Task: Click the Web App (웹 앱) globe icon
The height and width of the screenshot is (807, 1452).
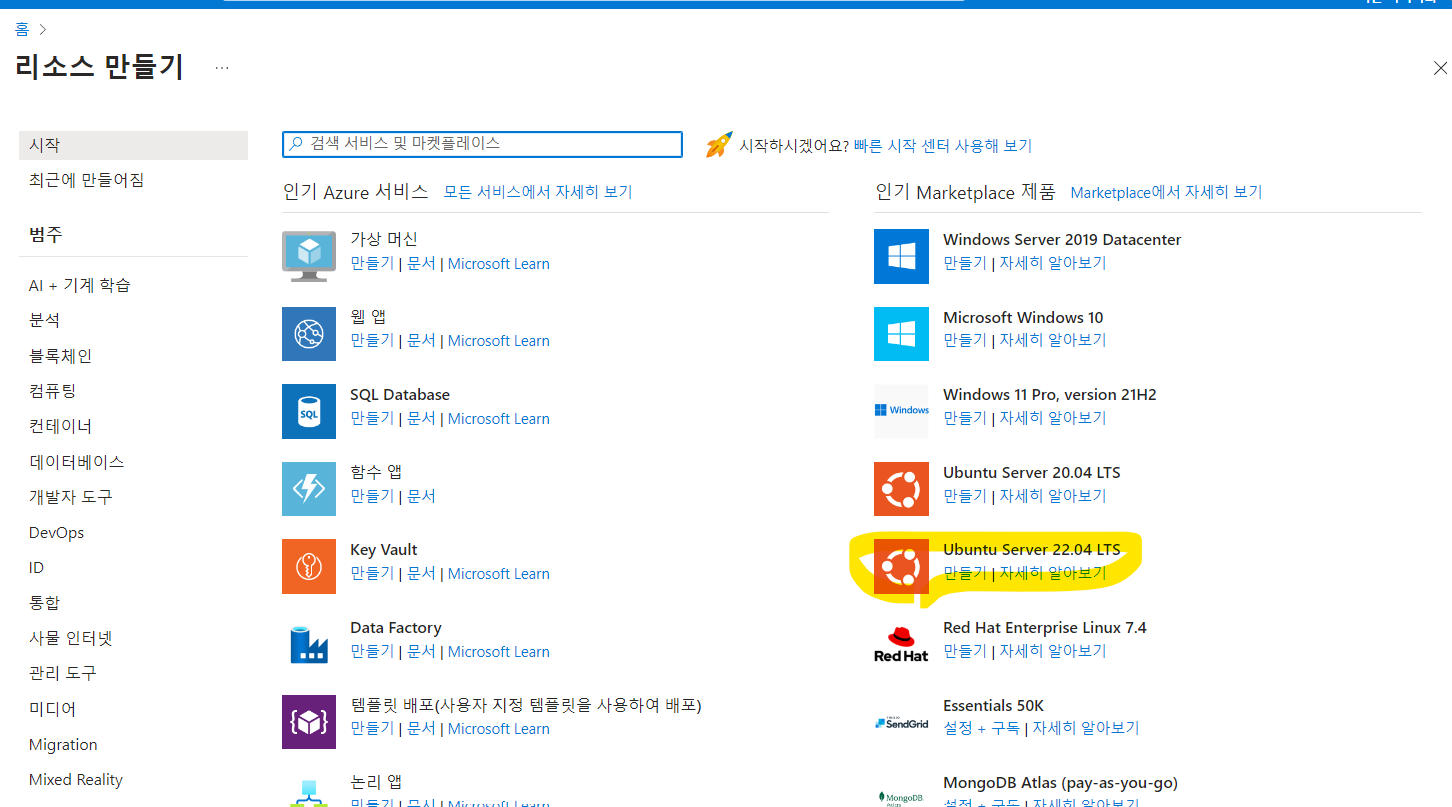Action: (x=309, y=334)
